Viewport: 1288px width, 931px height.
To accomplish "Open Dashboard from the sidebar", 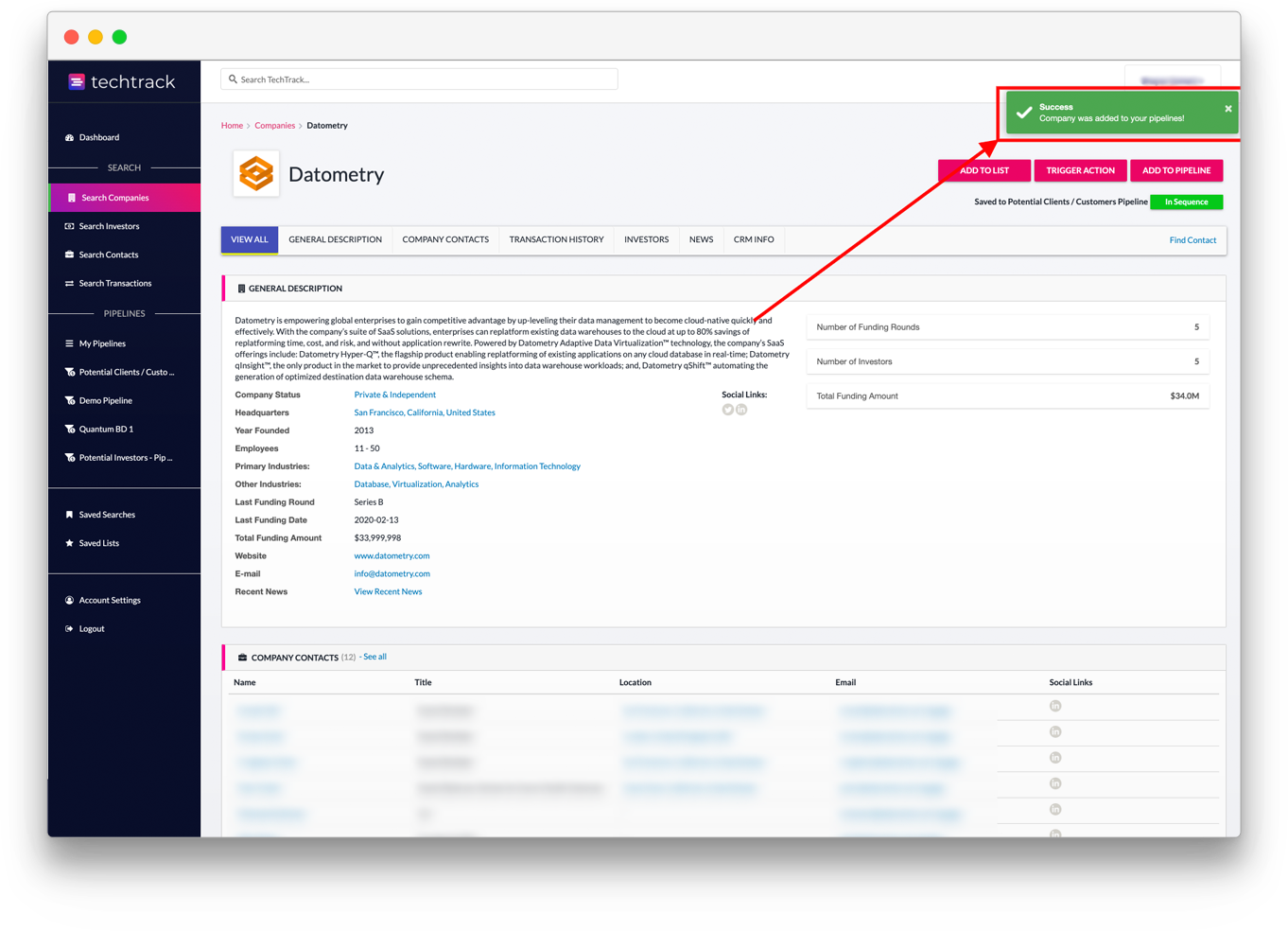I will point(97,137).
